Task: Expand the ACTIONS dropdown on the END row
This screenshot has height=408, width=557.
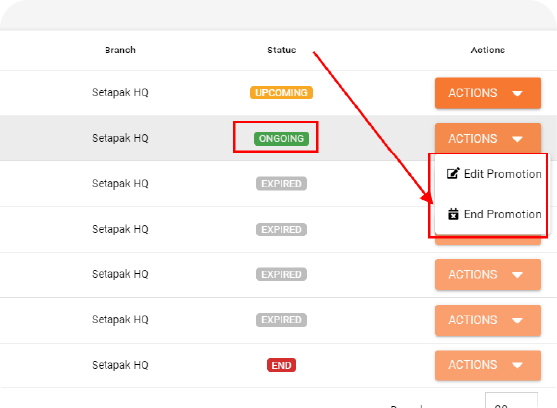Action: tap(488, 365)
